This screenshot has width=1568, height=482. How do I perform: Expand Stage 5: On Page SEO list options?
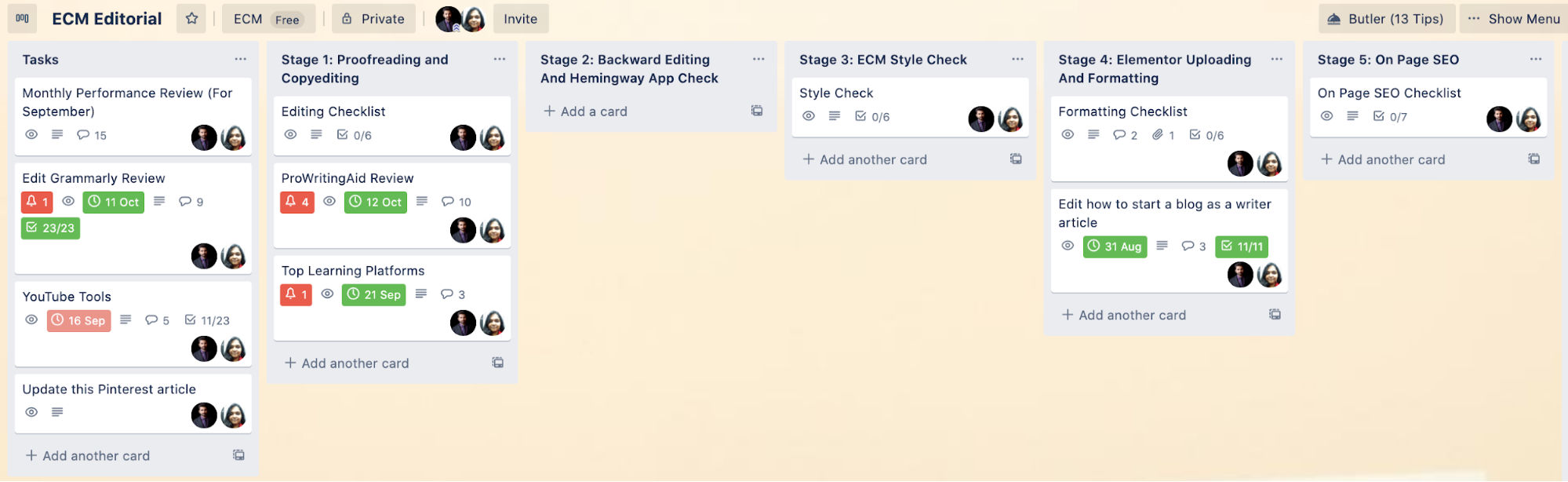1535,59
